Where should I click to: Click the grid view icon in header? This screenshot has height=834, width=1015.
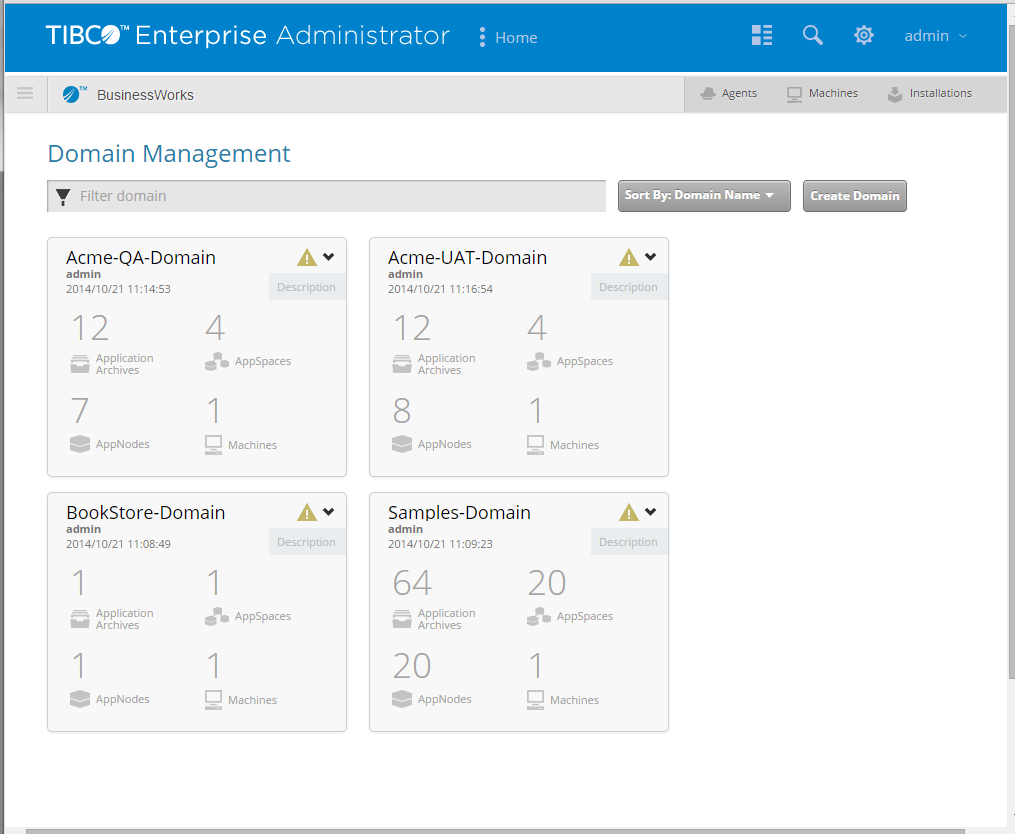point(762,36)
